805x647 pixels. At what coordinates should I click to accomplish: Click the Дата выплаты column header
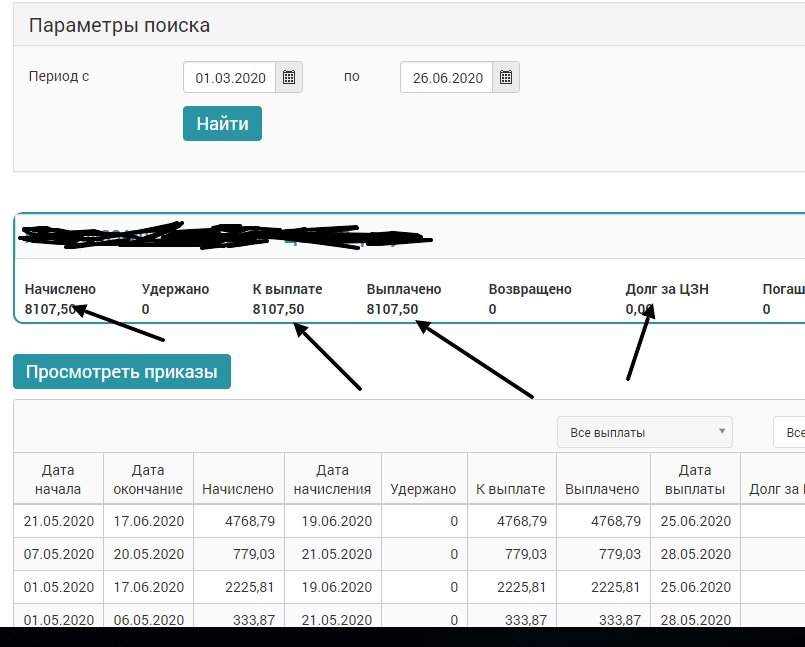(695, 479)
